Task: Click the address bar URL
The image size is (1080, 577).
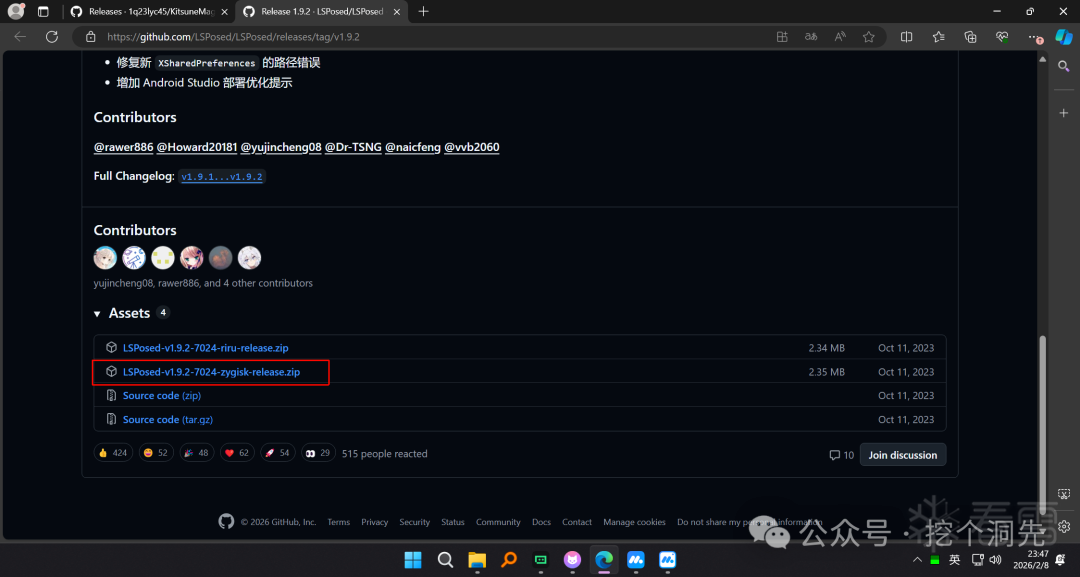Action: click(x=233, y=37)
